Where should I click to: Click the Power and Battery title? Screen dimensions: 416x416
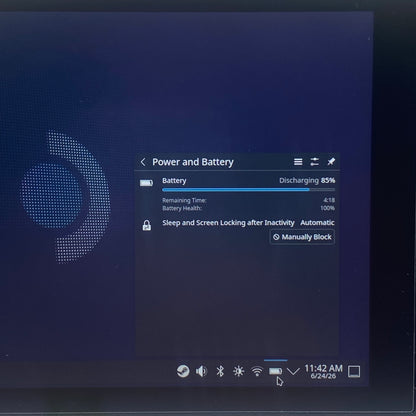pos(193,162)
